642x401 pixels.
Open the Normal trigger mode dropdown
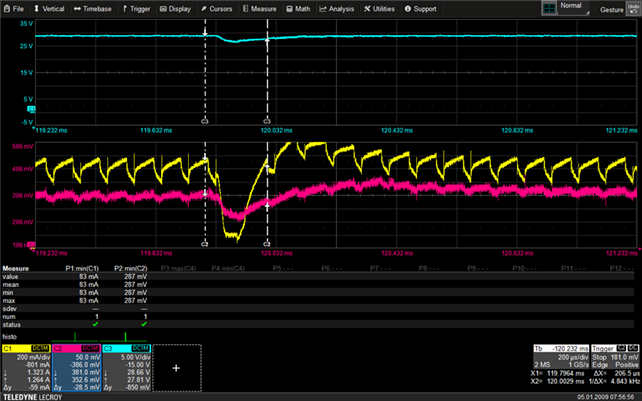click(573, 8)
